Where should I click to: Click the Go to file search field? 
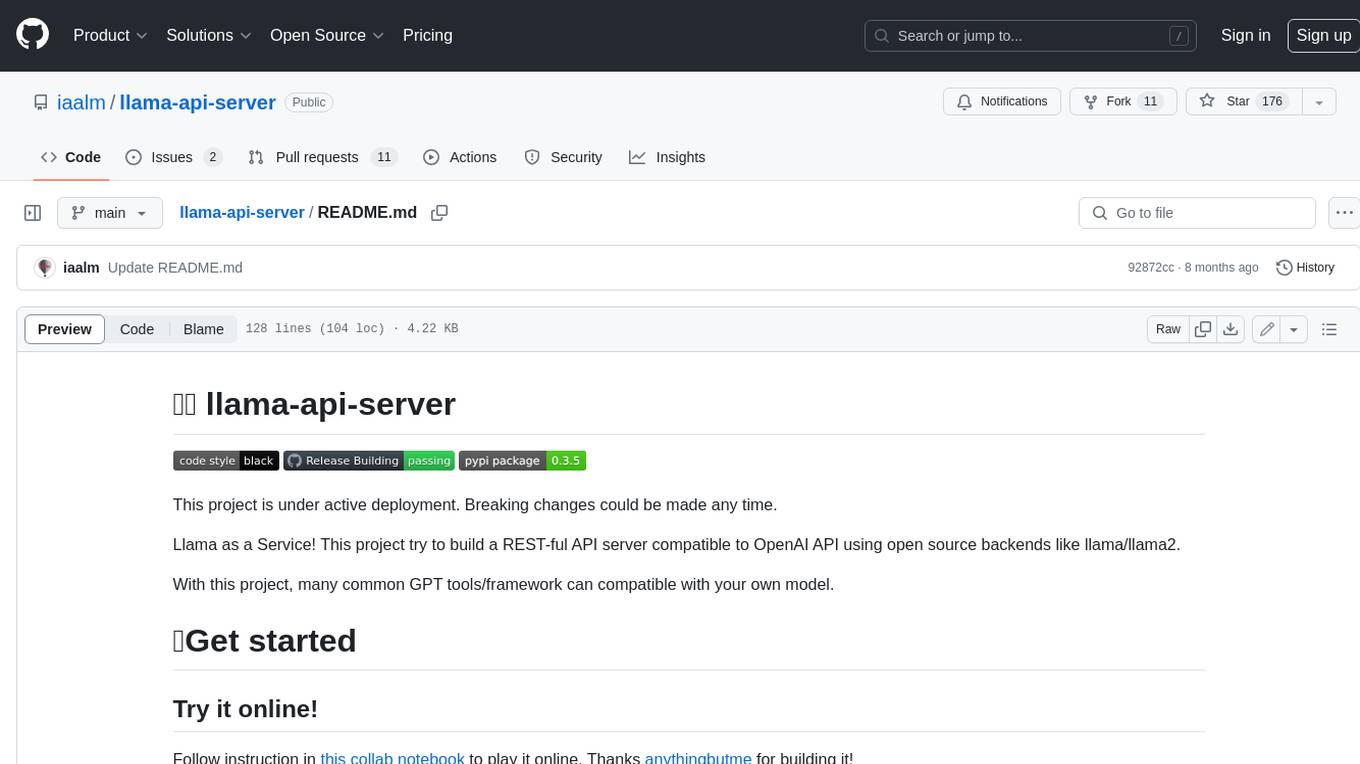point(1197,213)
